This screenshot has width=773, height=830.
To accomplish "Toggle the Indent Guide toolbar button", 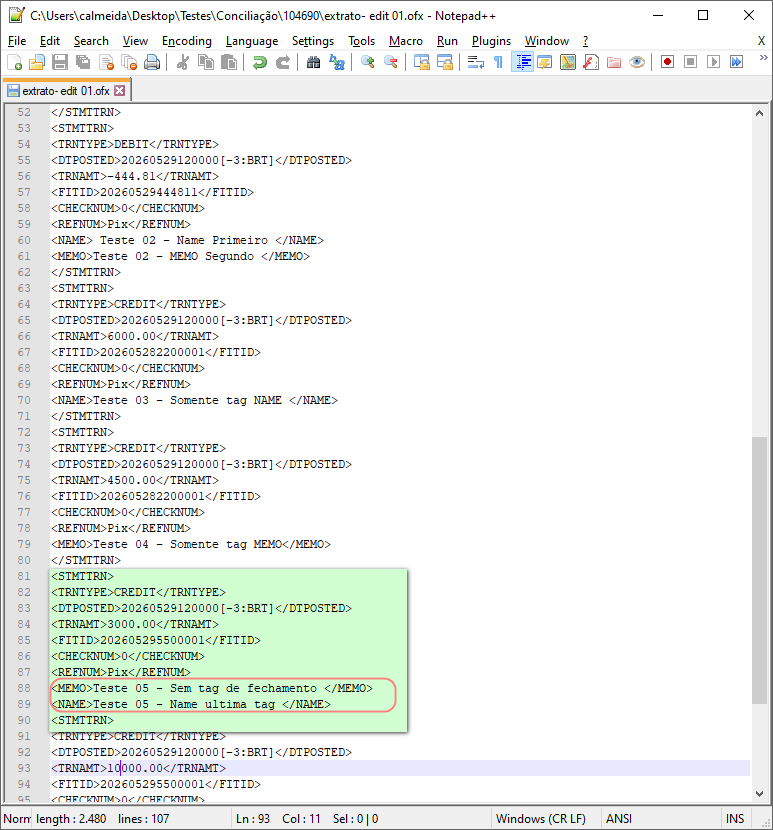I will (x=523, y=62).
